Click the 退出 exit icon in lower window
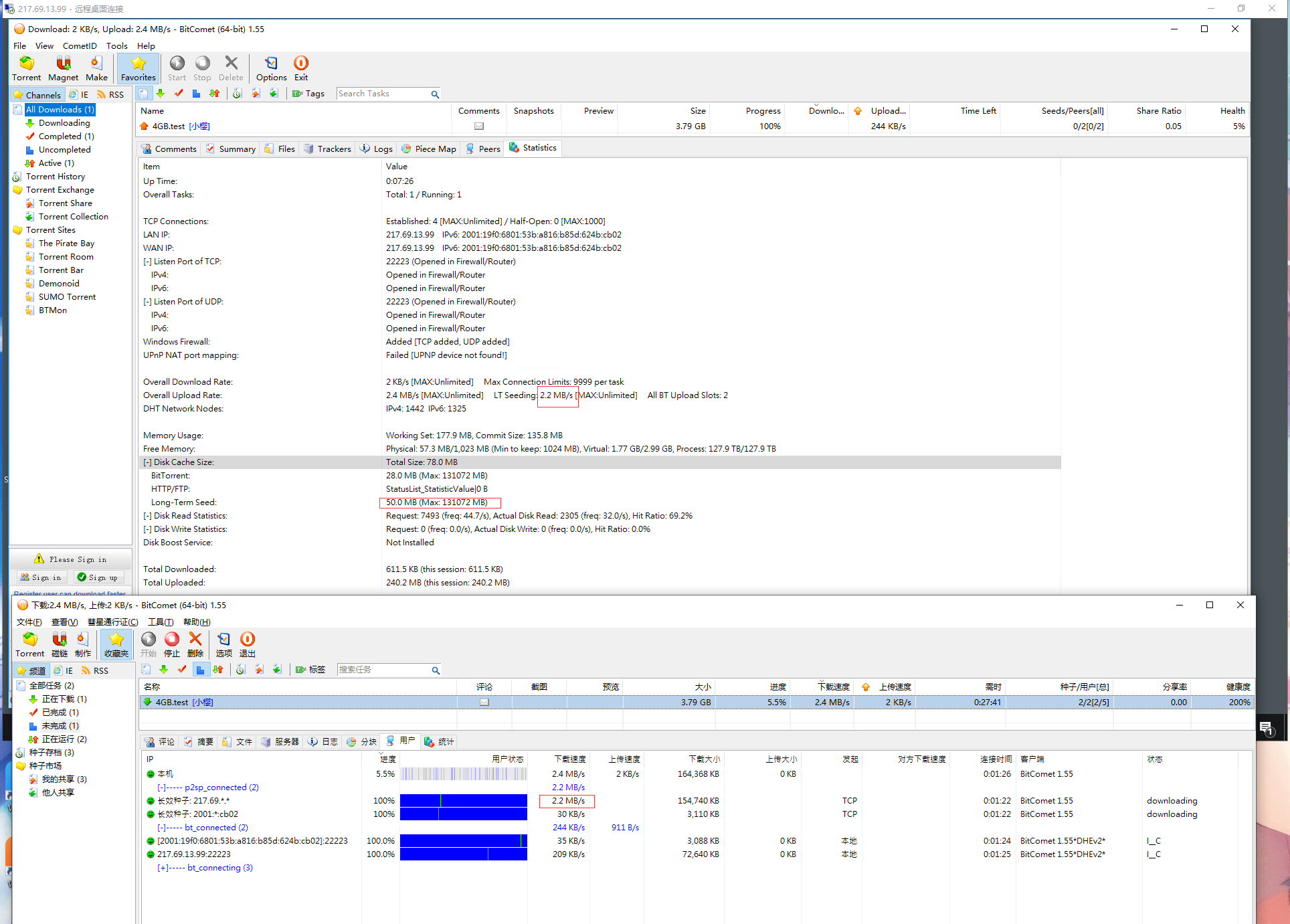The height and width of the screenshot is (924, 1290). point(248,644)
